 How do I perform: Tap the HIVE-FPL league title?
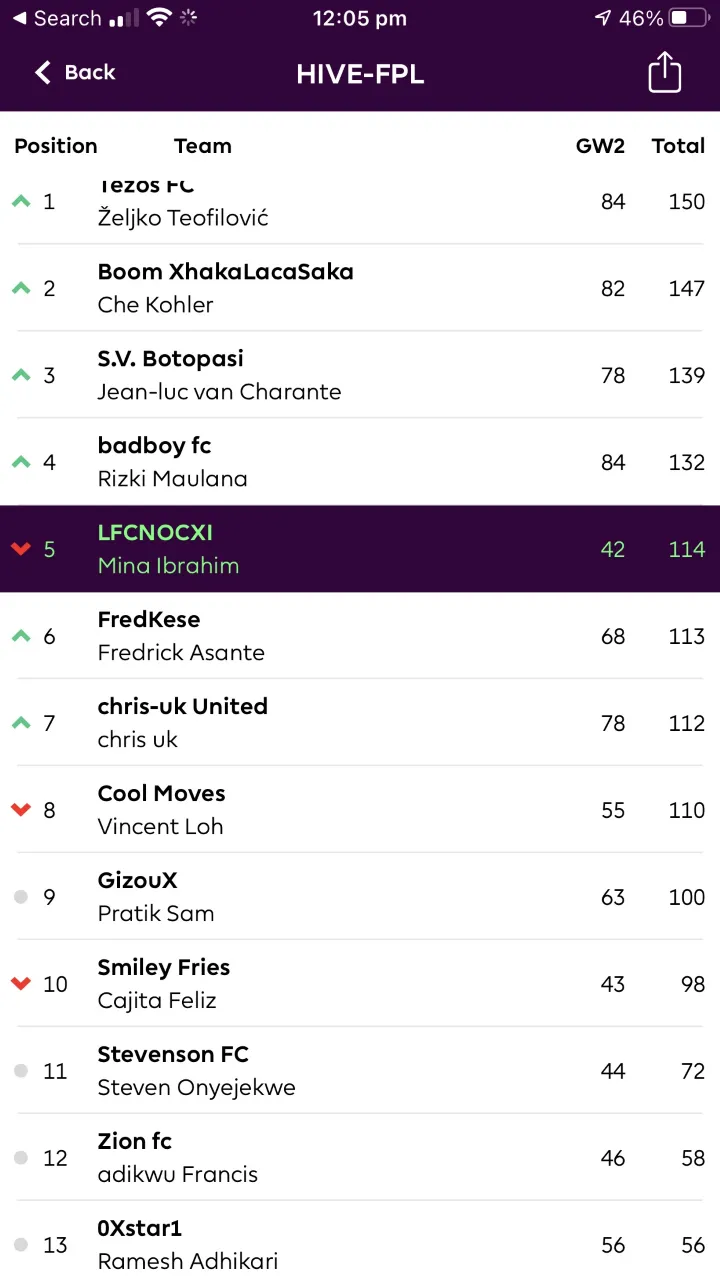(x=360, y=74)
